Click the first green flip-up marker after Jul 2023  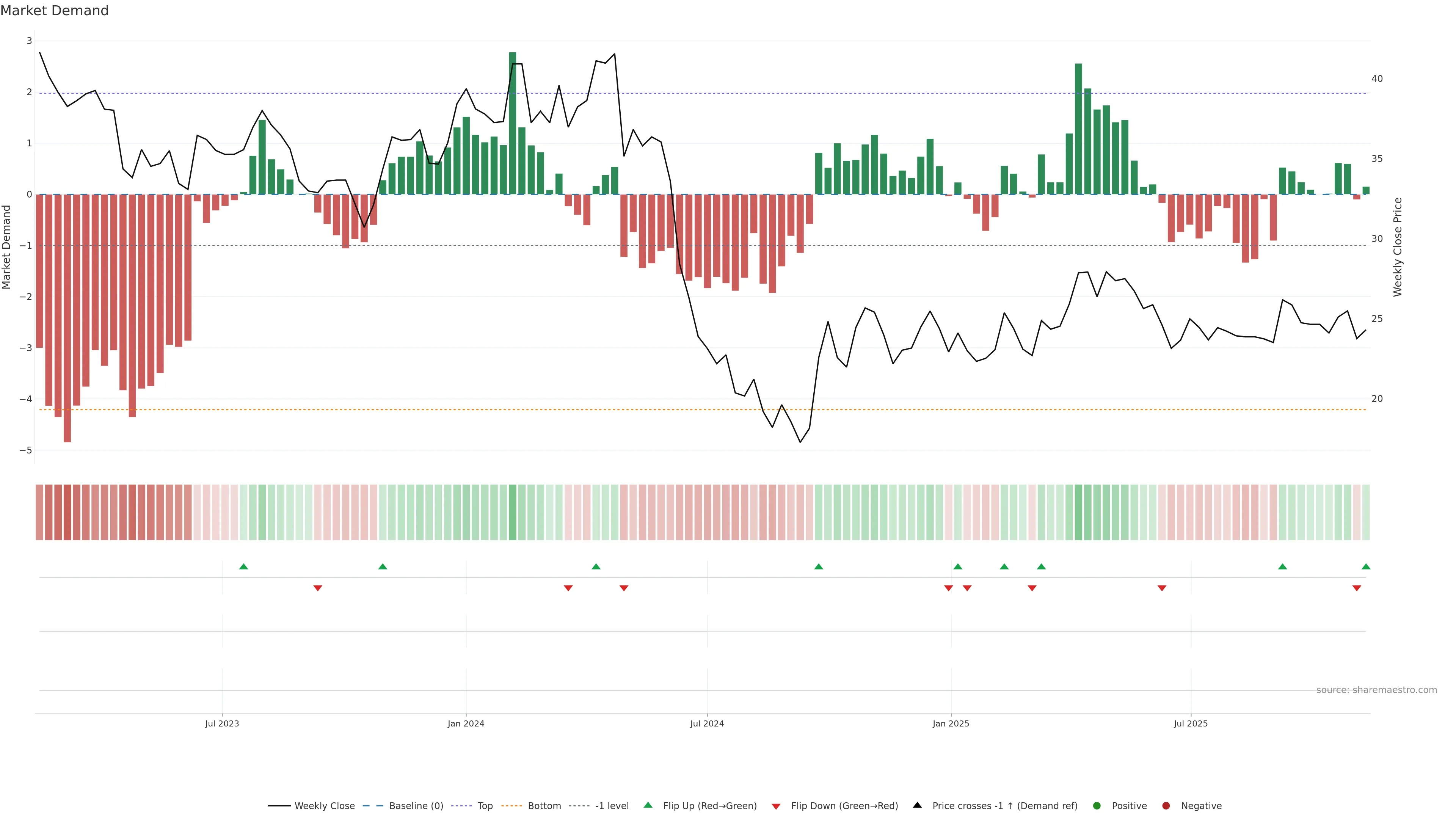pos(243,566)
